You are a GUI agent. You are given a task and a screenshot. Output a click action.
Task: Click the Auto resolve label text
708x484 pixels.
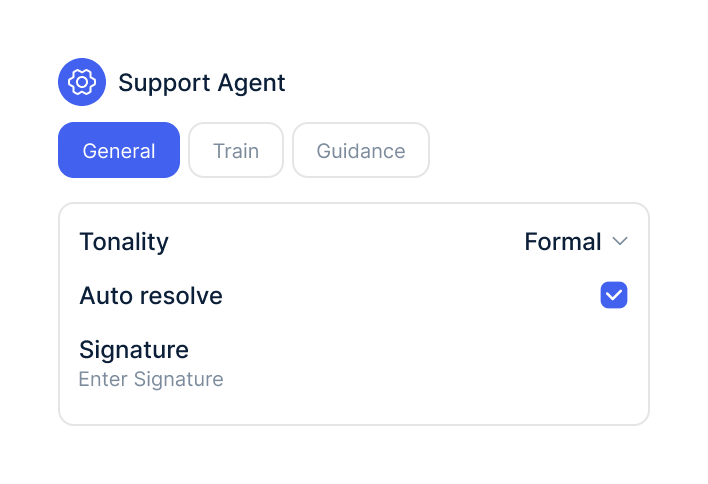(x=151, y=296)
